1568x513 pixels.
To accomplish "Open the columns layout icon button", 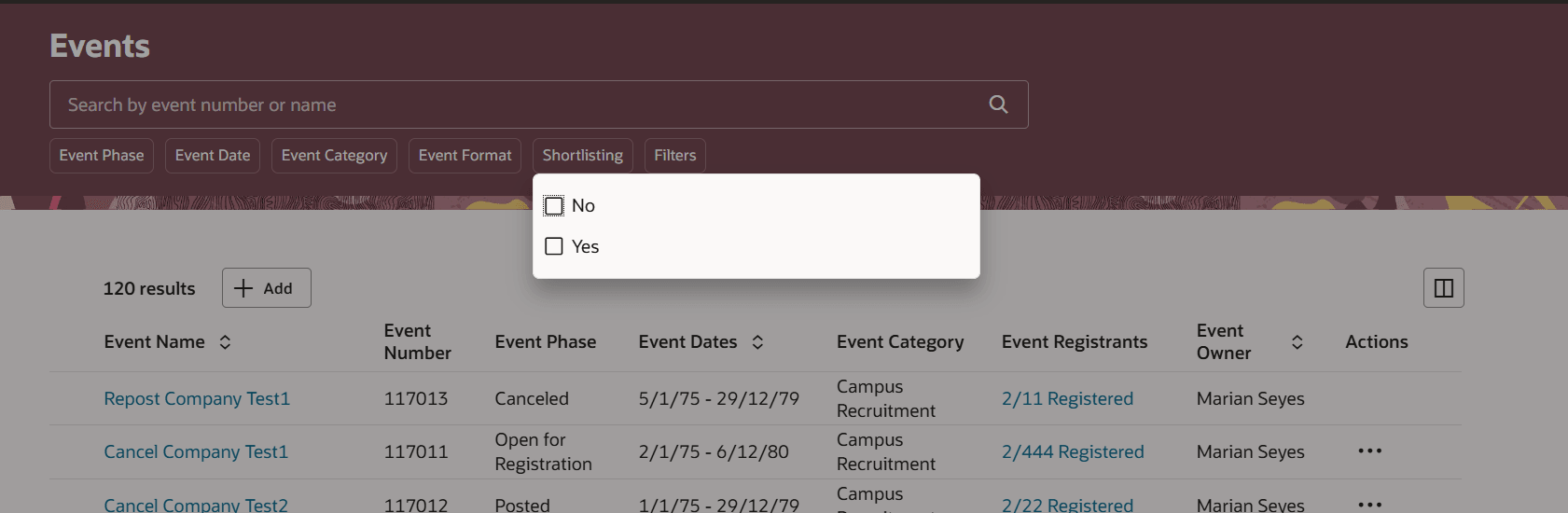I will (x=1443, y=288).
